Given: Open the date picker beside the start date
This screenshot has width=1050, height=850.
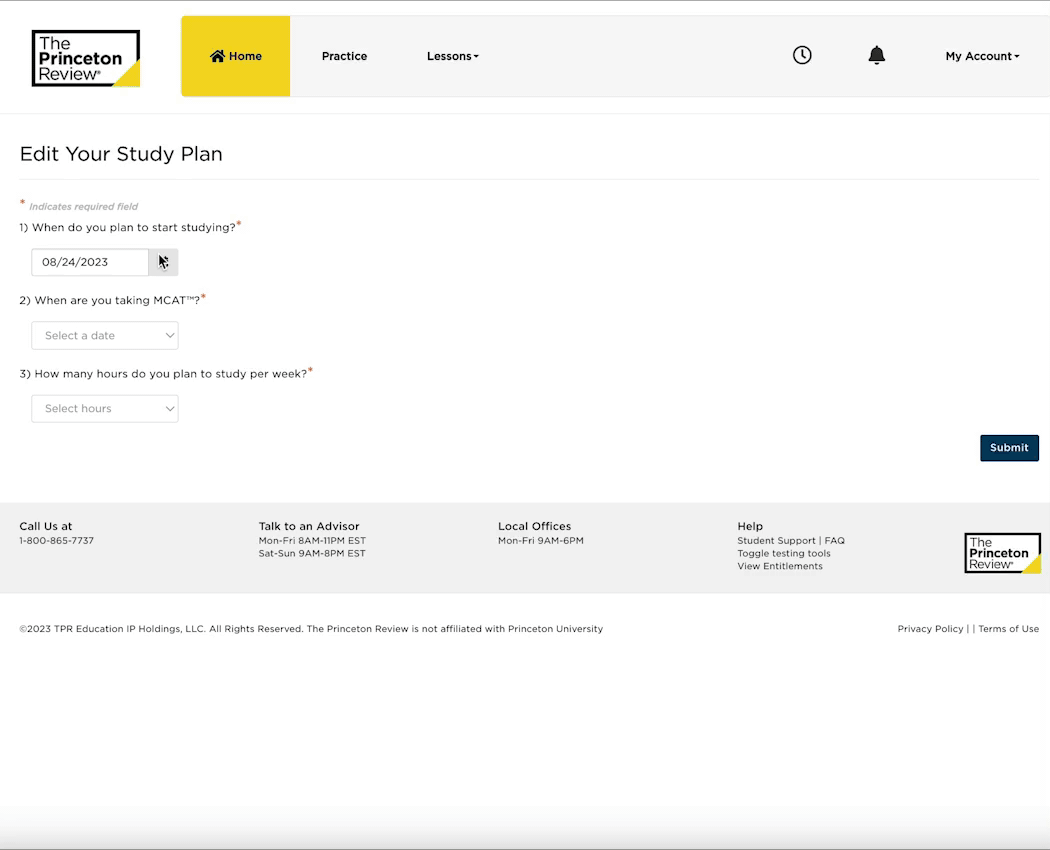Looking at the screenshot, I should tap(163, 262).
